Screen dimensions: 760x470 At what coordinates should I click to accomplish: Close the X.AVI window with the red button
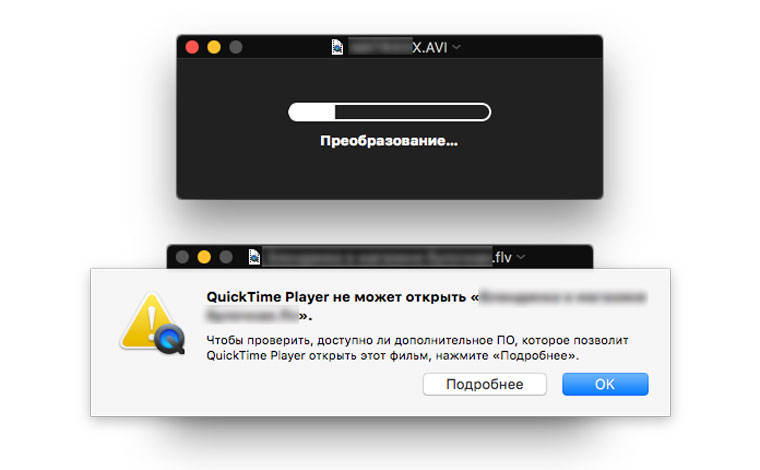(192, 47)
